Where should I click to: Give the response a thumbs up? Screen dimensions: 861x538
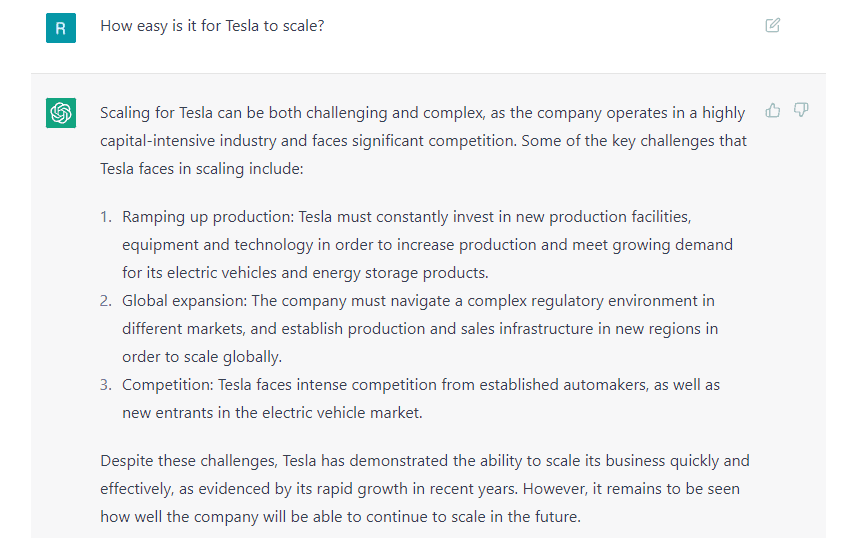click(x=773, y=110)
